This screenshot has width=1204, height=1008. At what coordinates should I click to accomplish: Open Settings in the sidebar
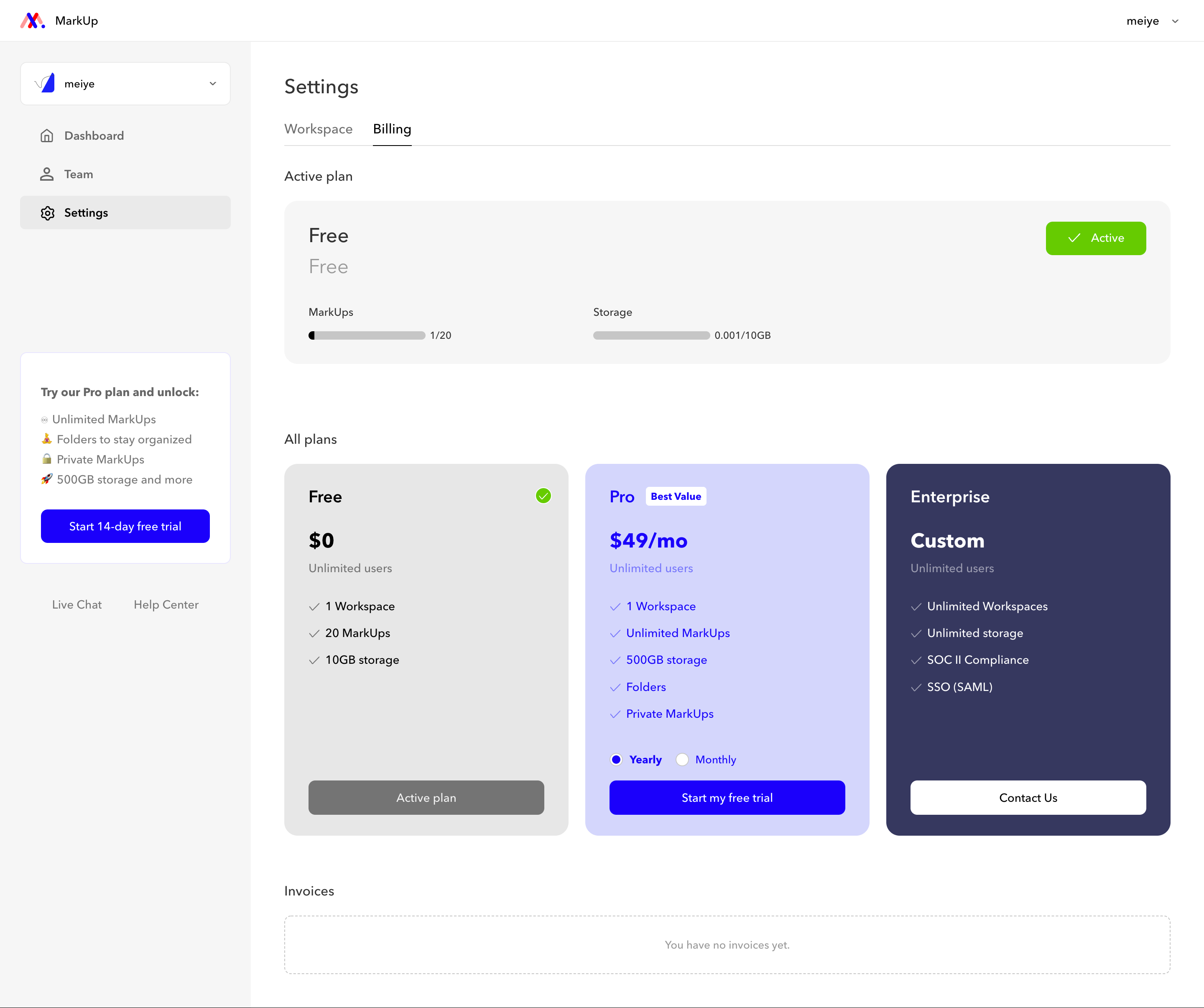click(x=125, y=213)
